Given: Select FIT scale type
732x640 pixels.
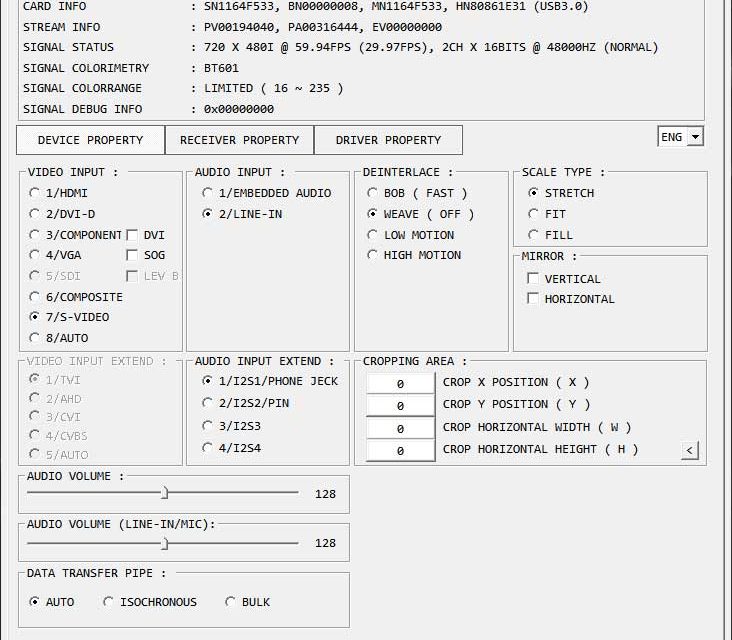Looking at the screenshot, I should [x=533, y=214].
